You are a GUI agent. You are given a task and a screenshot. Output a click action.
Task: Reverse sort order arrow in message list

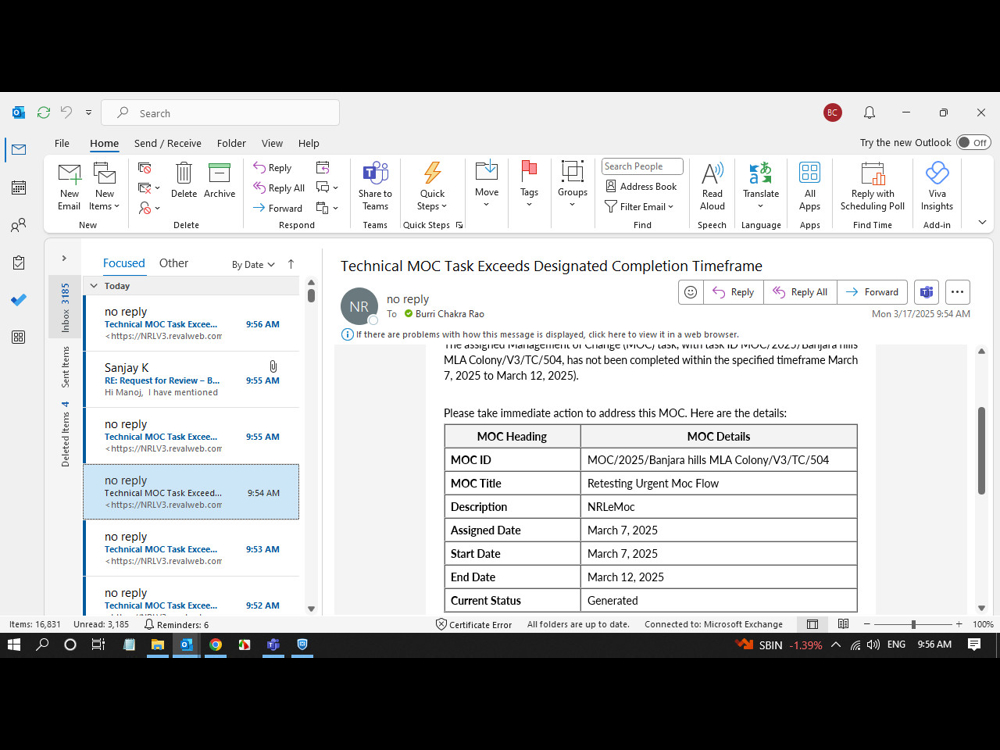tap(291, 264)
